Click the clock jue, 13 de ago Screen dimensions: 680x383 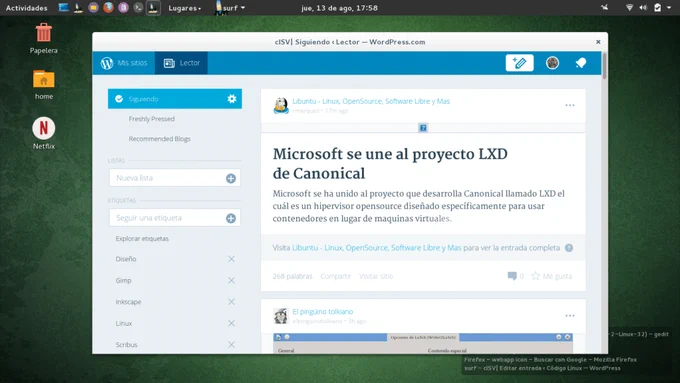pyautogui.click(x=339, y=8)
